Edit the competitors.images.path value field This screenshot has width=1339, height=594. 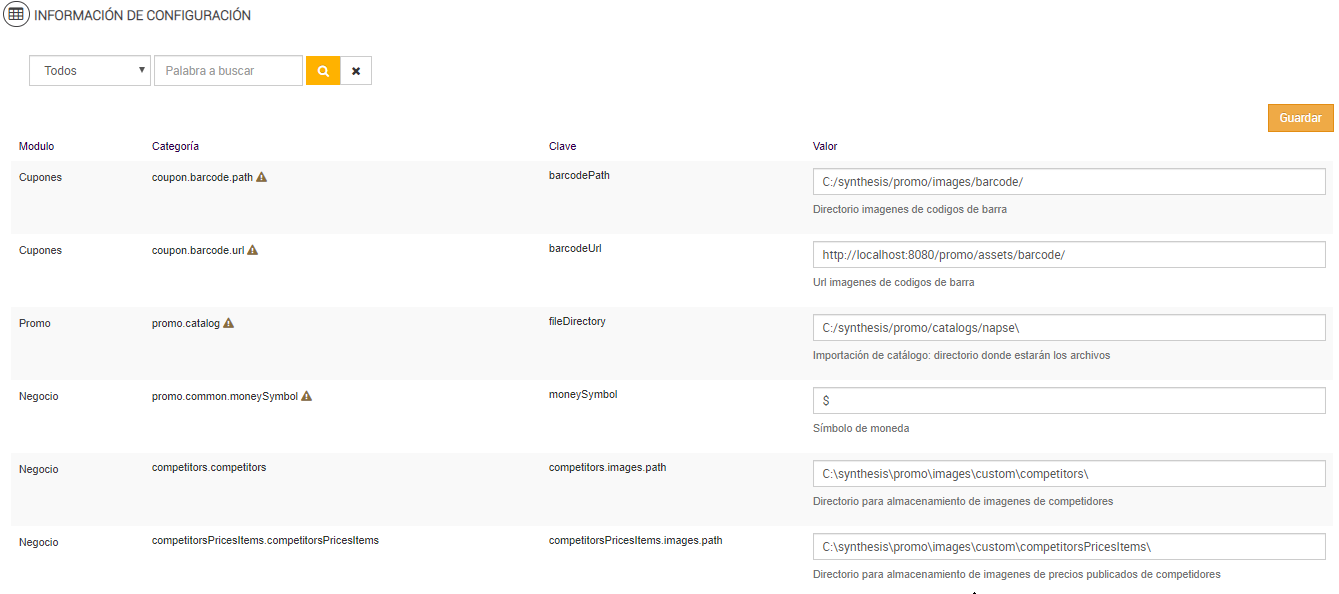[1069, 474]
